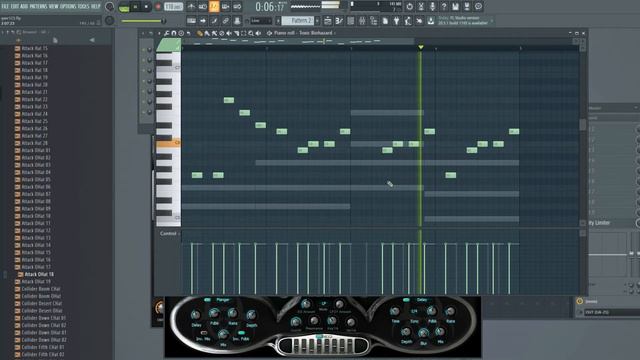Viewport: 640px width, 360px height.
Task: Toggle the red record button
Action: click(x=158, y=7)
